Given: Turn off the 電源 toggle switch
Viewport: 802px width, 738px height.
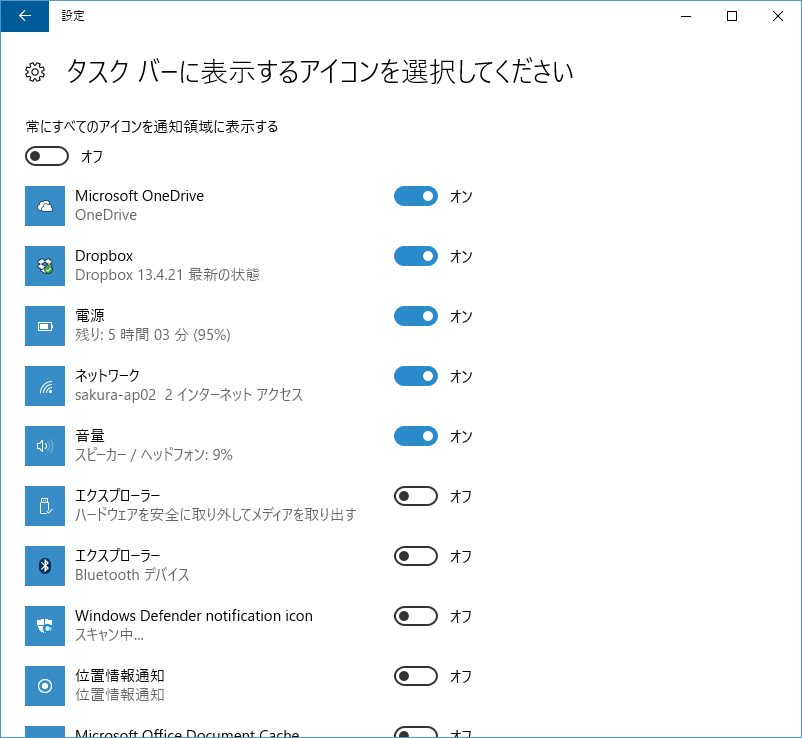Looking at the screenshot, I should pos(416,316).
